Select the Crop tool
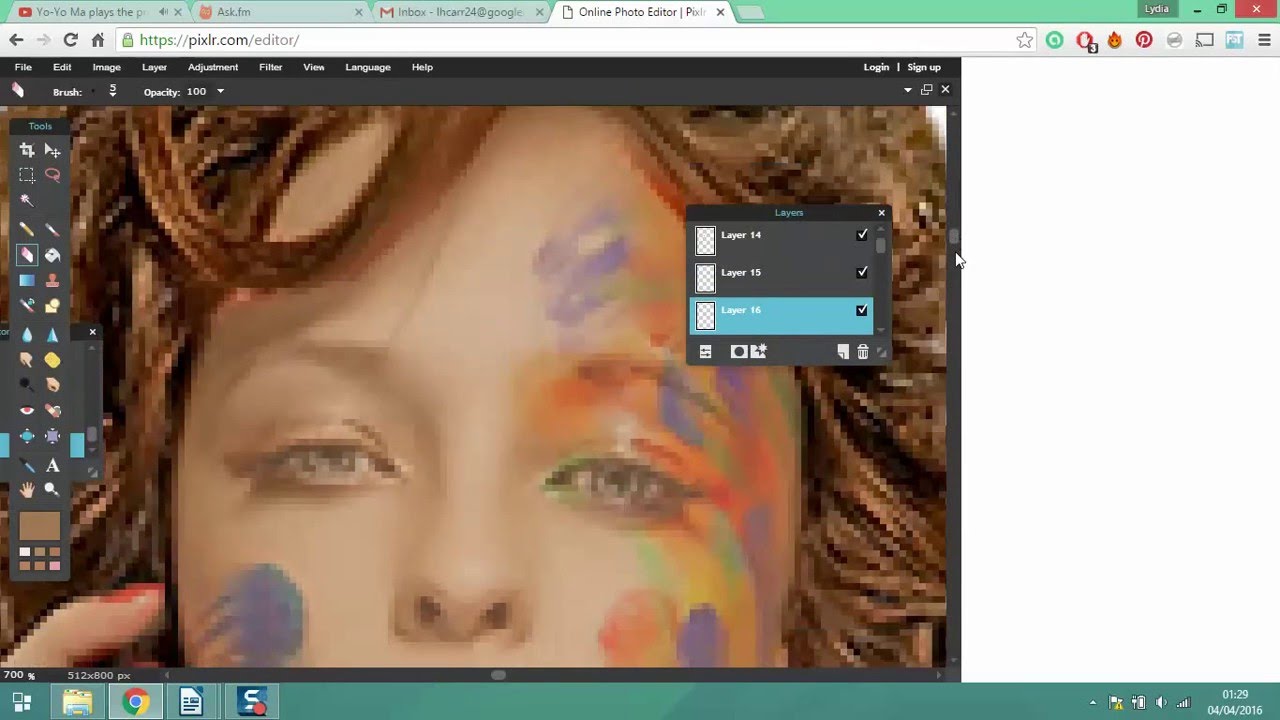Image resolution: width=1280 pixels, height=720 pixels. pyautogui.click(x=27, y=150)
